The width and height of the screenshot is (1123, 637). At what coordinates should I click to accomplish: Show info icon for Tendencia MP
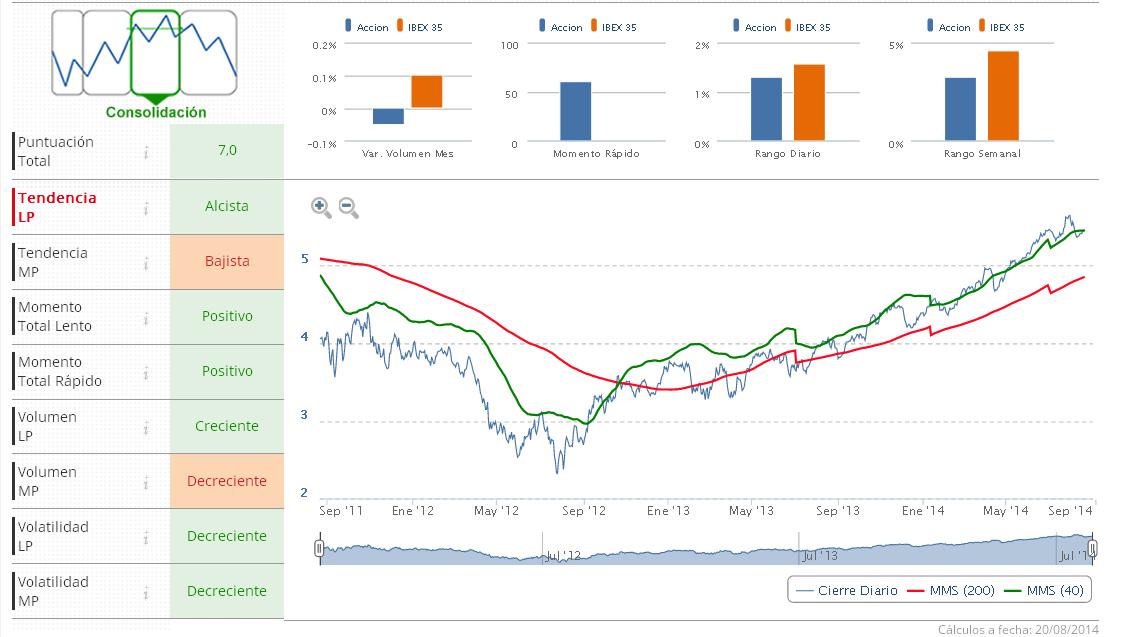coord(146,262)
